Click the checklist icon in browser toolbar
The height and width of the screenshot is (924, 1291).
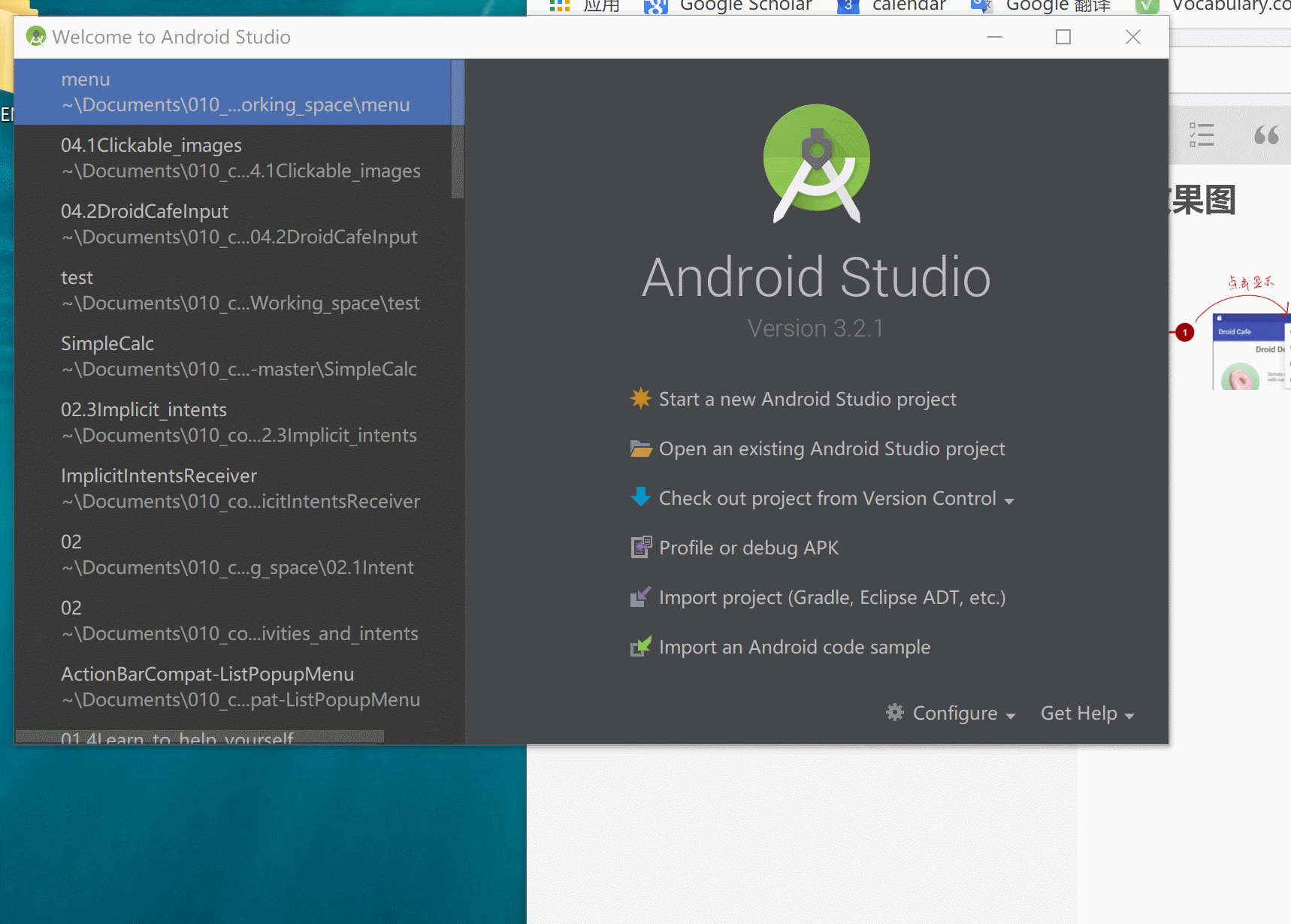click(1202, 135)
